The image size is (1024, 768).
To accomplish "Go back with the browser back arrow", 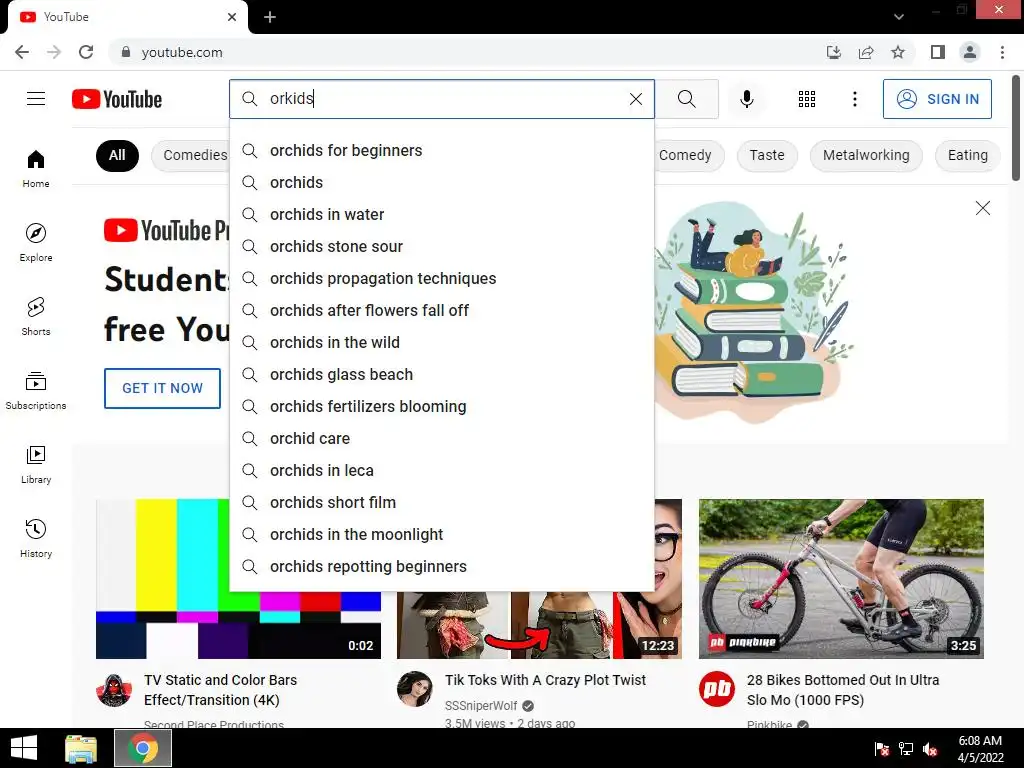I will coord(22,52).
